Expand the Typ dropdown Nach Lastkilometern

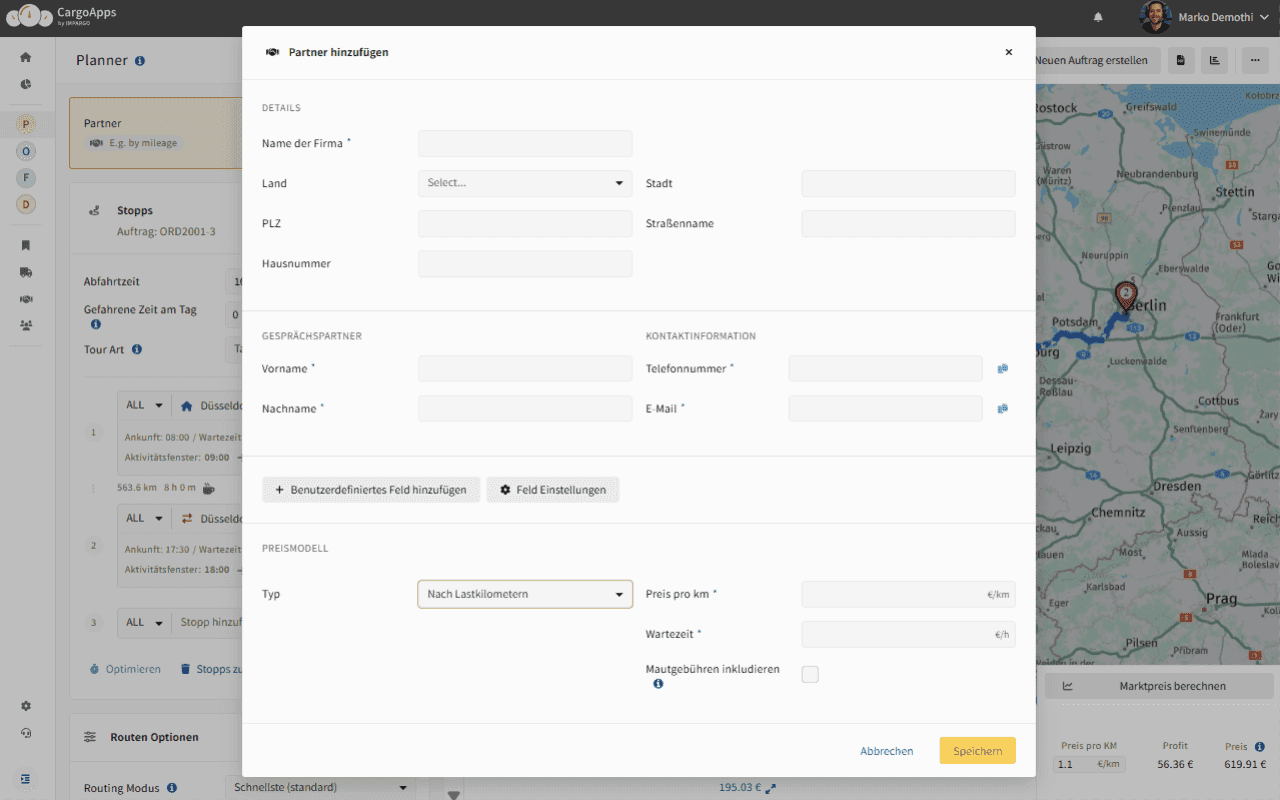coord(525,594)
